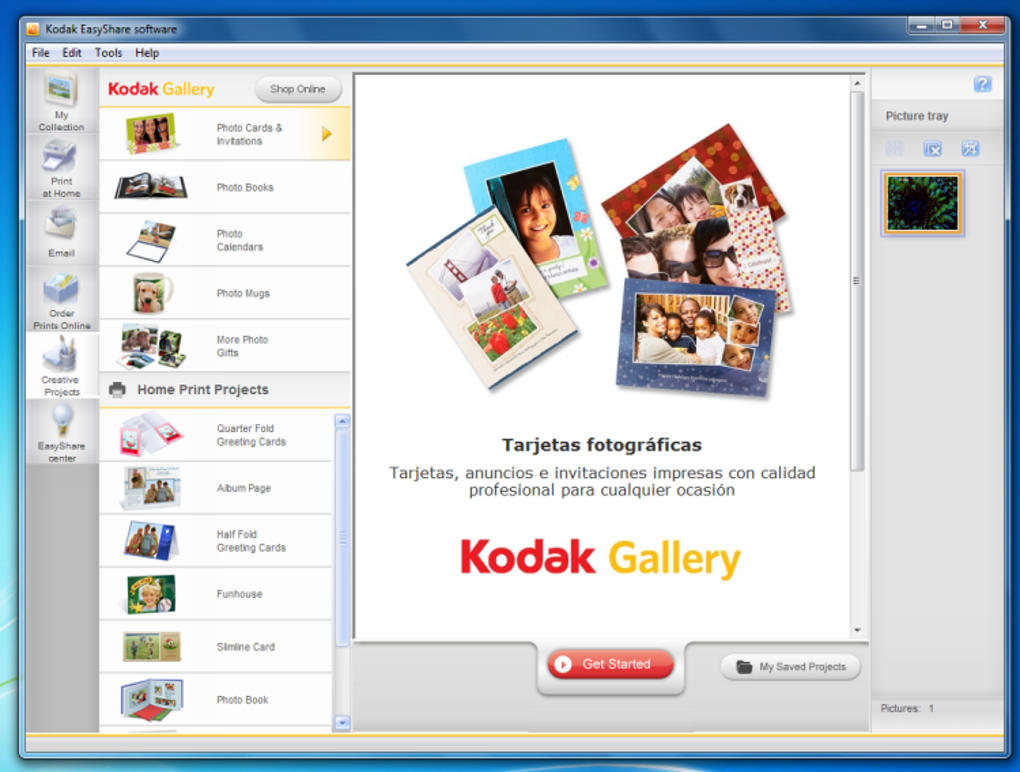This screenshot has height=772, width=1020.
Task: Open the Edit menu
Action: (x=72, y=53)
